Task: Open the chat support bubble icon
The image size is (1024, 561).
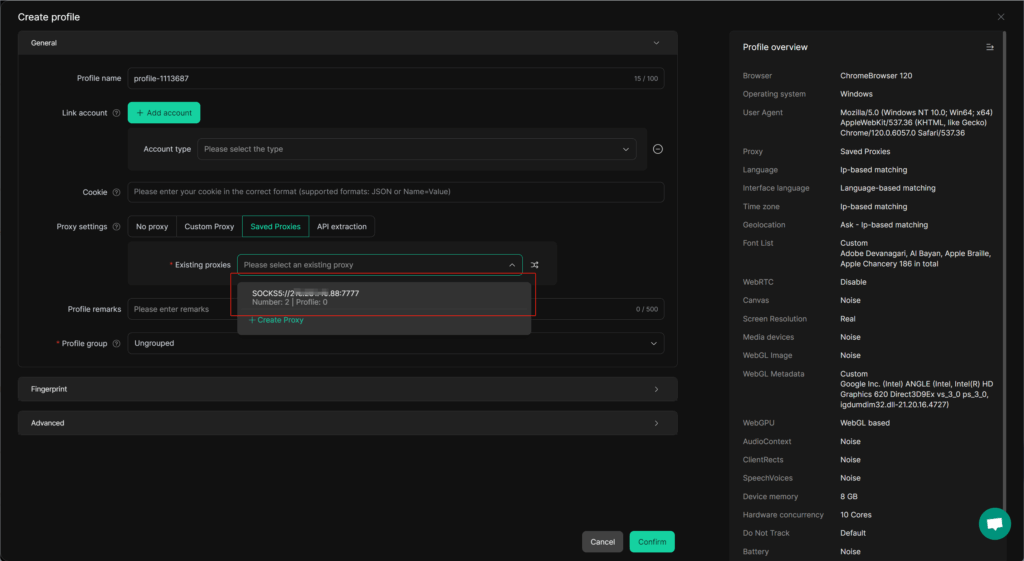Action: 994,524
